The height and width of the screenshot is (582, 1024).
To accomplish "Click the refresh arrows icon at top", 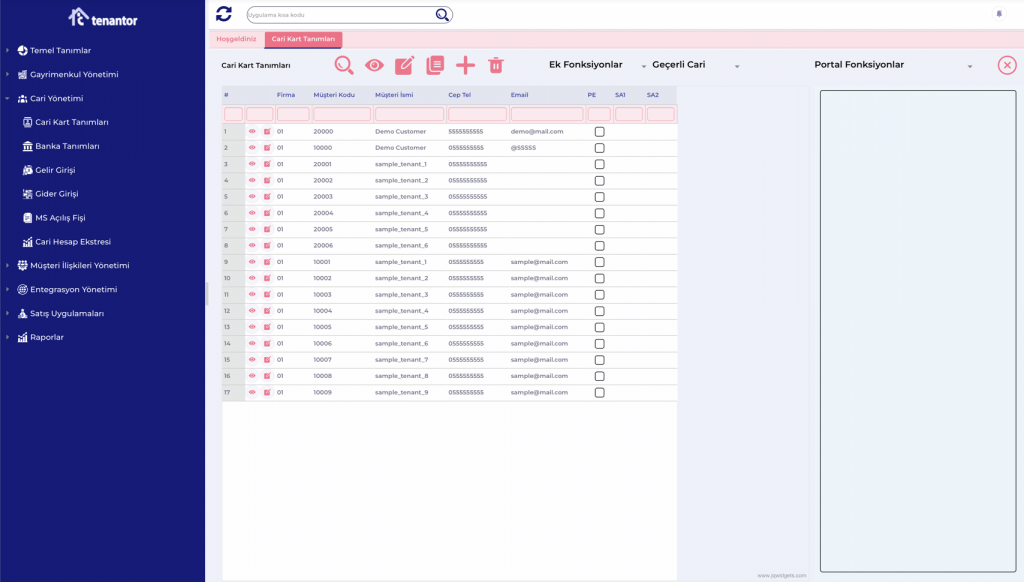I will pyautogui.click(x=224, y=14).
